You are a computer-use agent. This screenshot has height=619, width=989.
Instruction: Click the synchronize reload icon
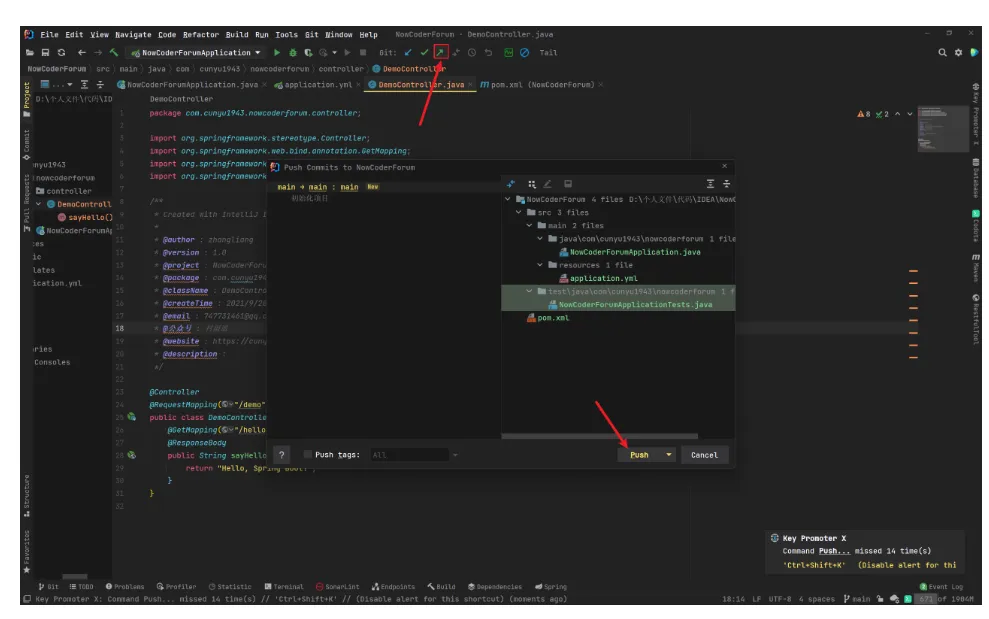click(x=61, y=52)
